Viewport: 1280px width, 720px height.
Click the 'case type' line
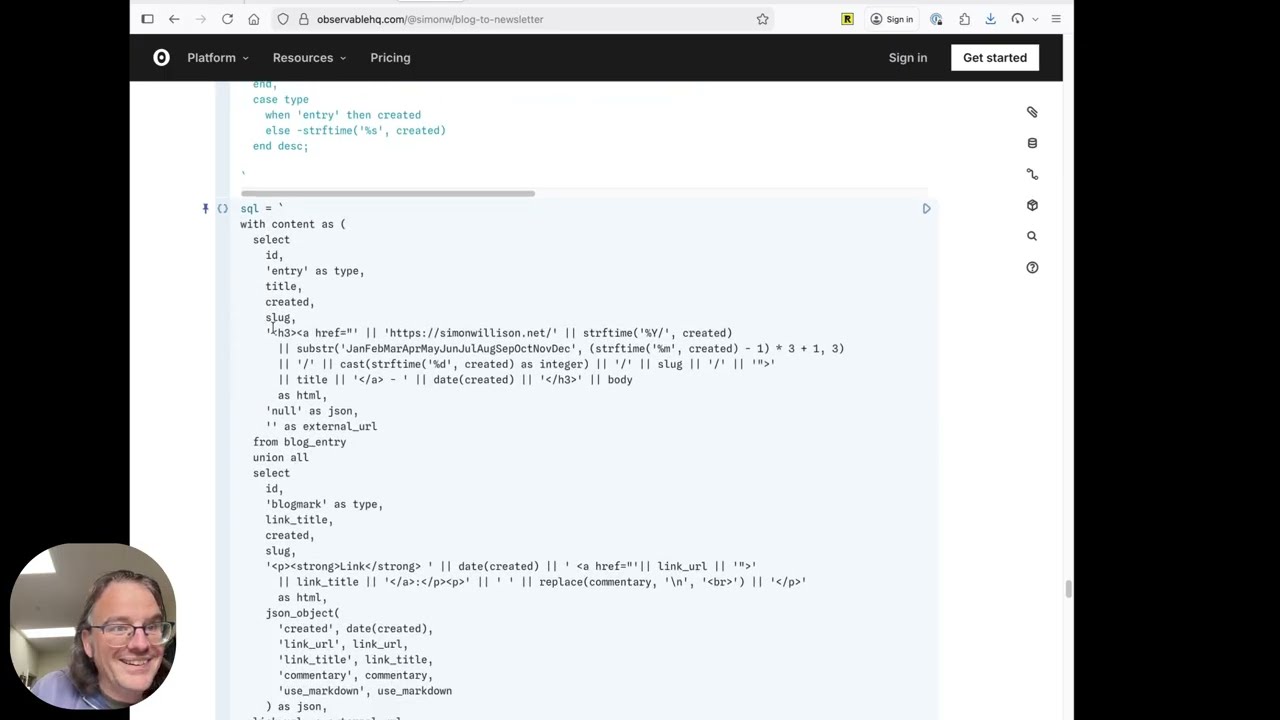[281, 99]
